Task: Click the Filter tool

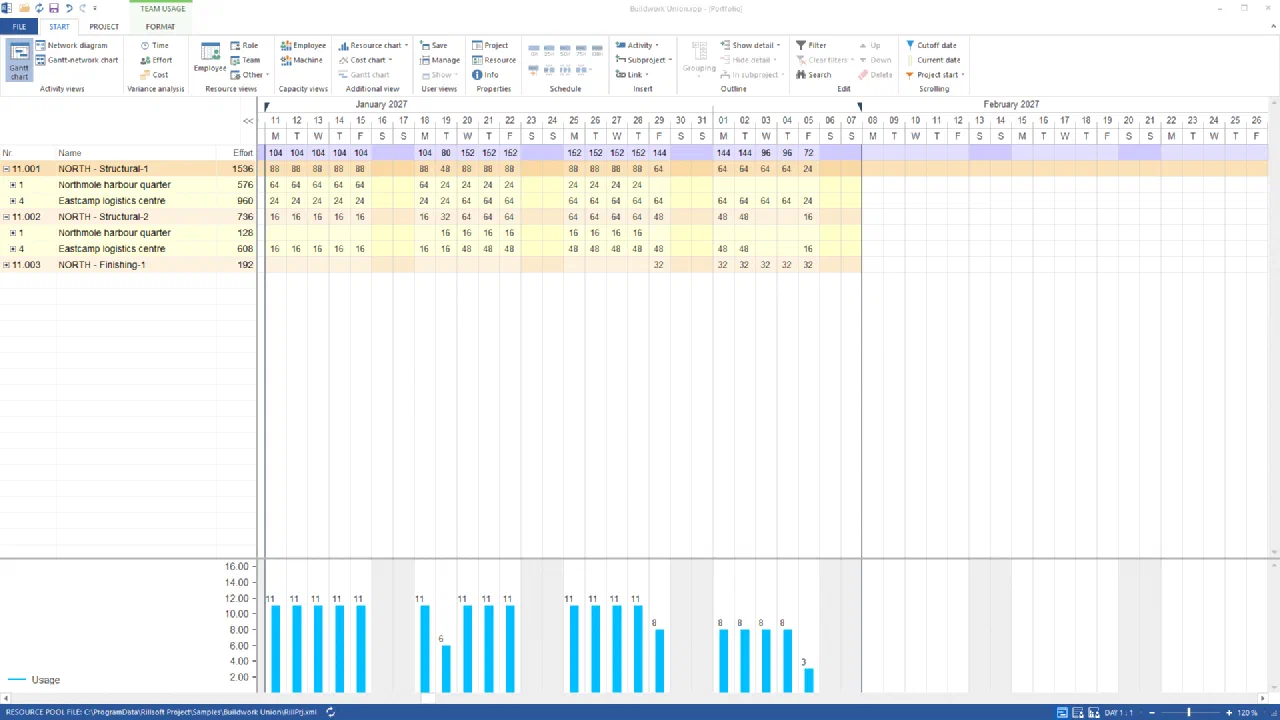Action: pos(811,45)
